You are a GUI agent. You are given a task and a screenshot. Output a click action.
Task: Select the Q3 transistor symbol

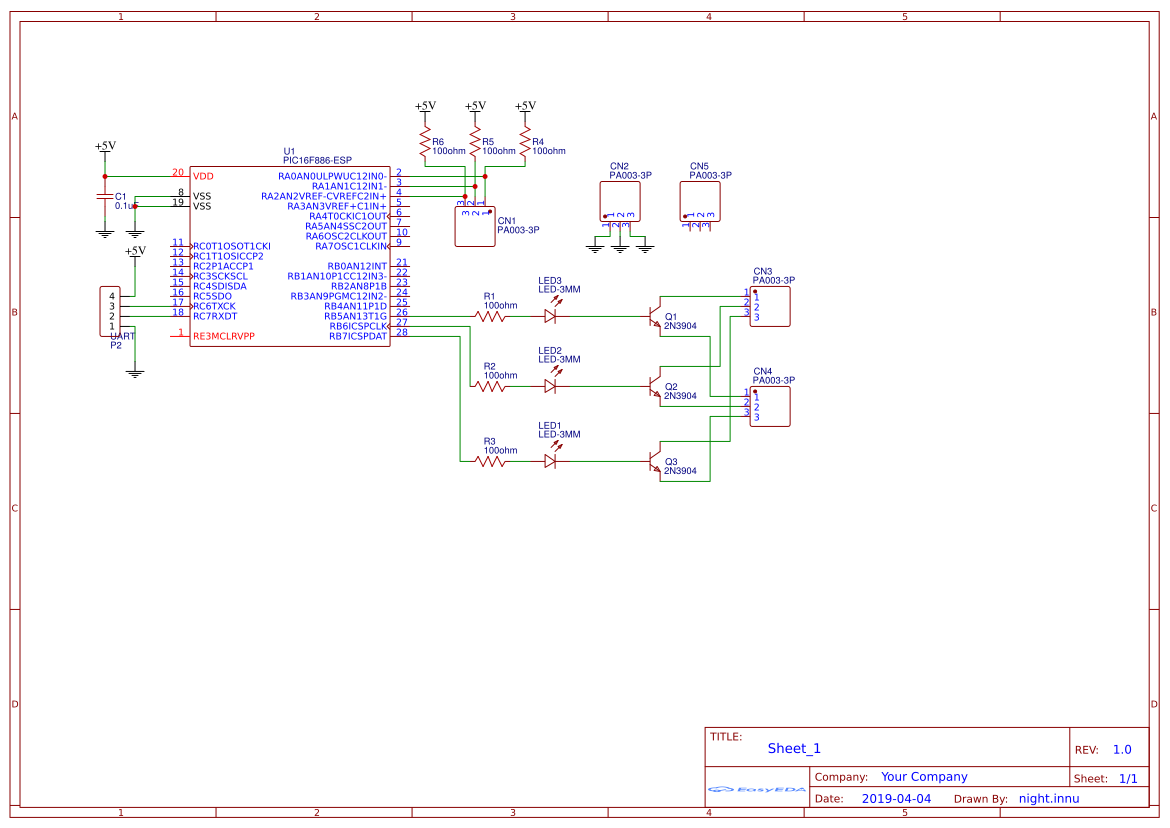(x=655, y=462)
